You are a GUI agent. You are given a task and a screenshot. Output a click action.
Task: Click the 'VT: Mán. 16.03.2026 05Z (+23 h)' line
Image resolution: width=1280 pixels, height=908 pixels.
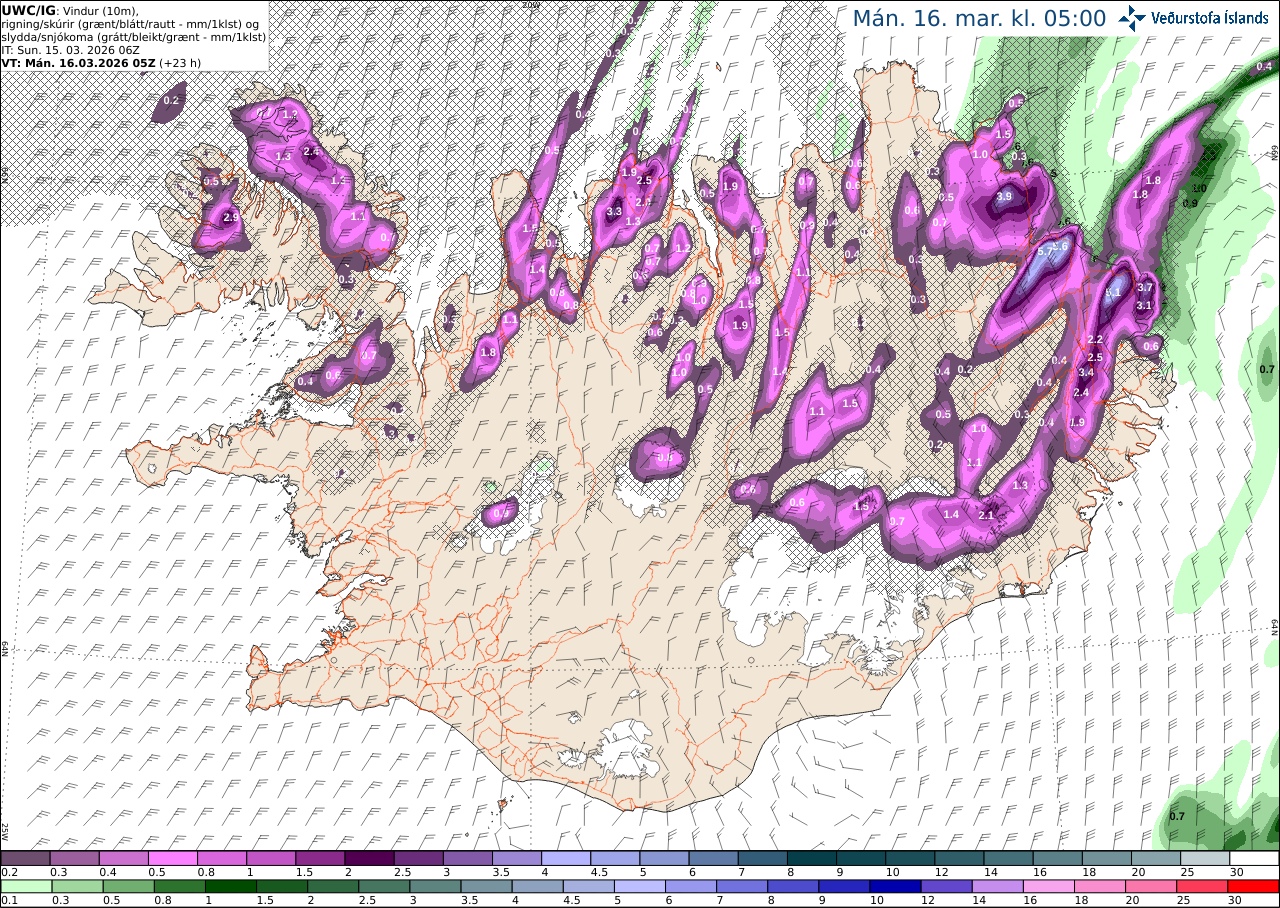coord(101,62)
